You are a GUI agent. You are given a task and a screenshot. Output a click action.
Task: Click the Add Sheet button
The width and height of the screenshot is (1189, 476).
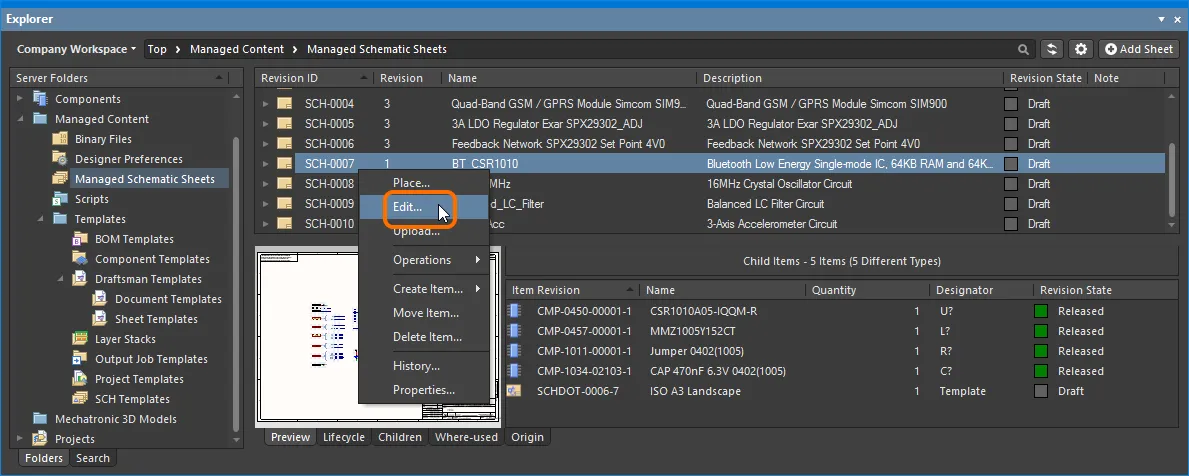coord(1138,49)
